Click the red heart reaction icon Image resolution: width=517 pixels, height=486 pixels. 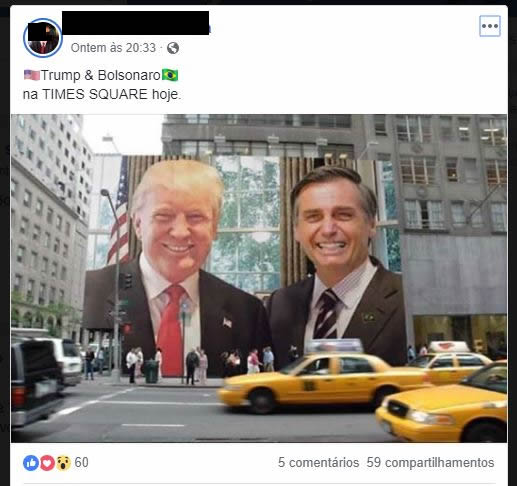tap(47, 463)
